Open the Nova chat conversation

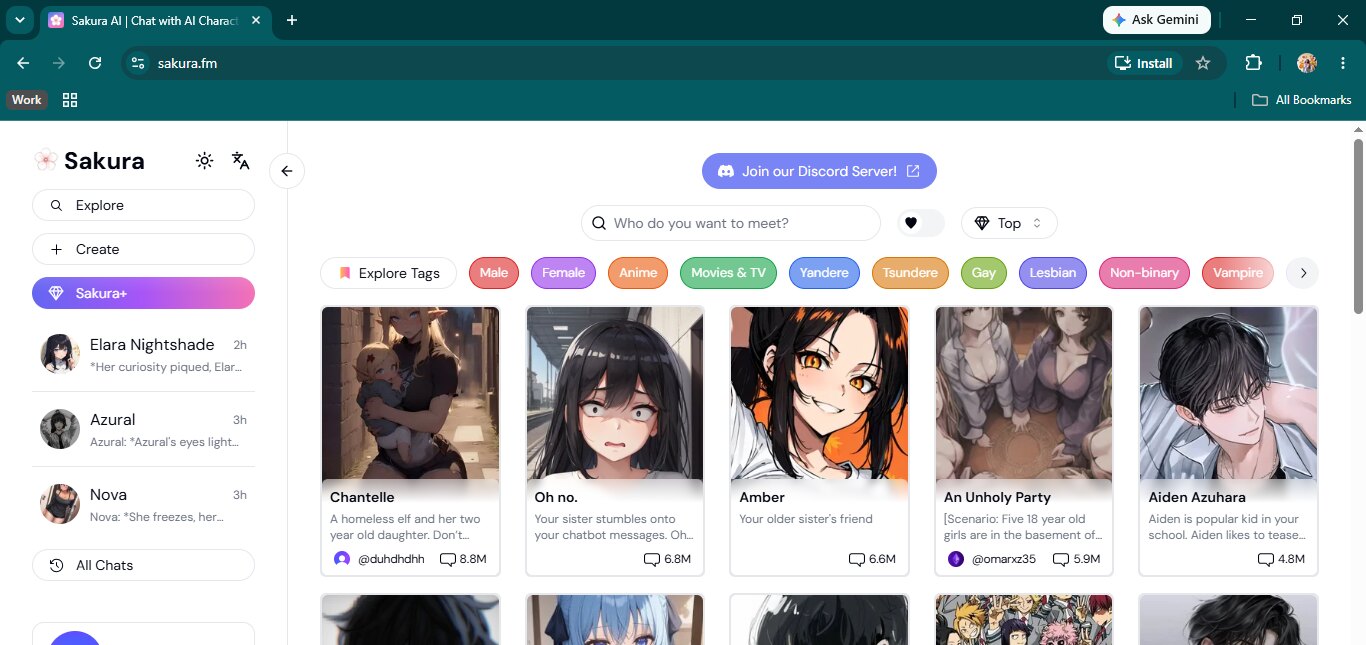tap(143, 504)
